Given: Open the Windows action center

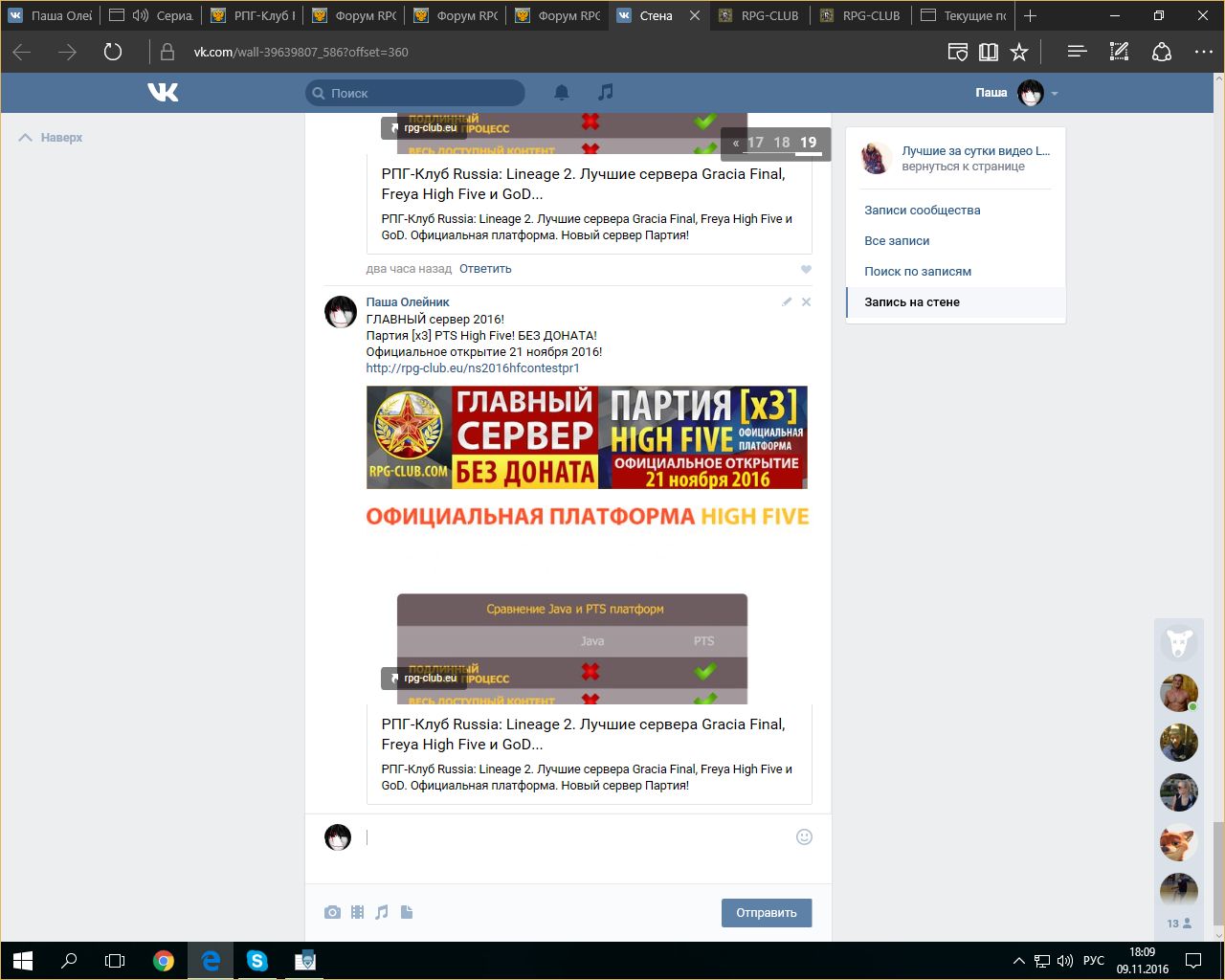Looking at the screenshot, I should [x=1193, y=960].
